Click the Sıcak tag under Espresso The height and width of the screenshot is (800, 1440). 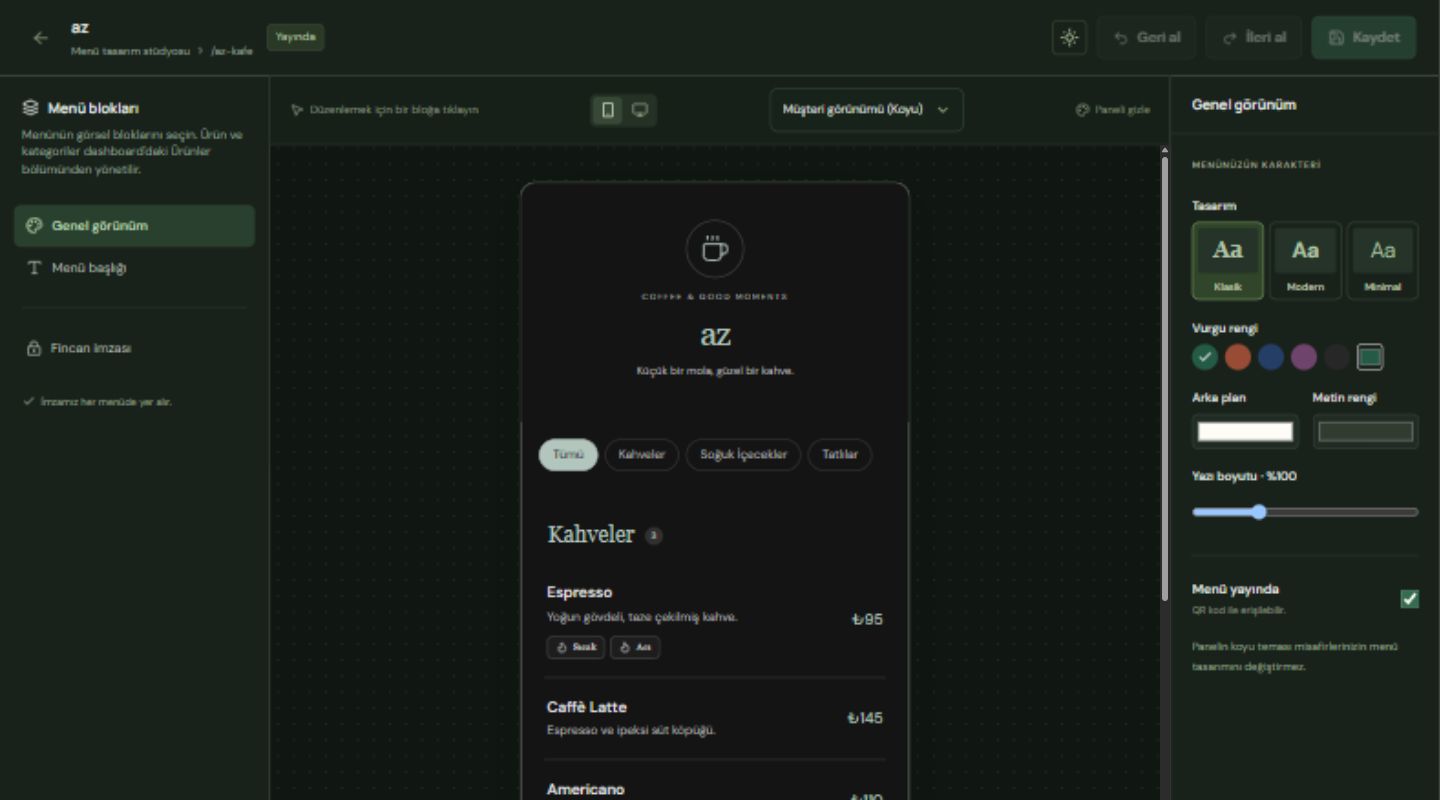pyautogui.click(x=576, y=647)
